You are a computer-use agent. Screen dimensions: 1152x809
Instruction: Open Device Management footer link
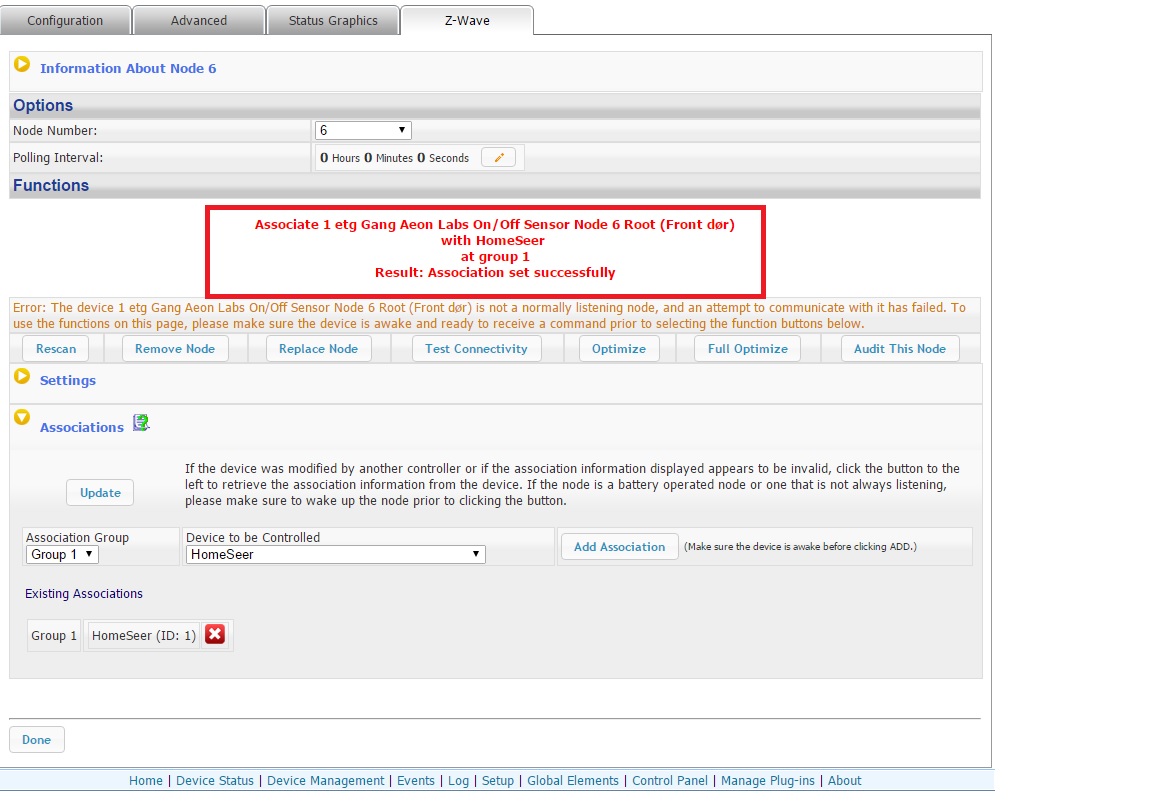click(325, 780)
